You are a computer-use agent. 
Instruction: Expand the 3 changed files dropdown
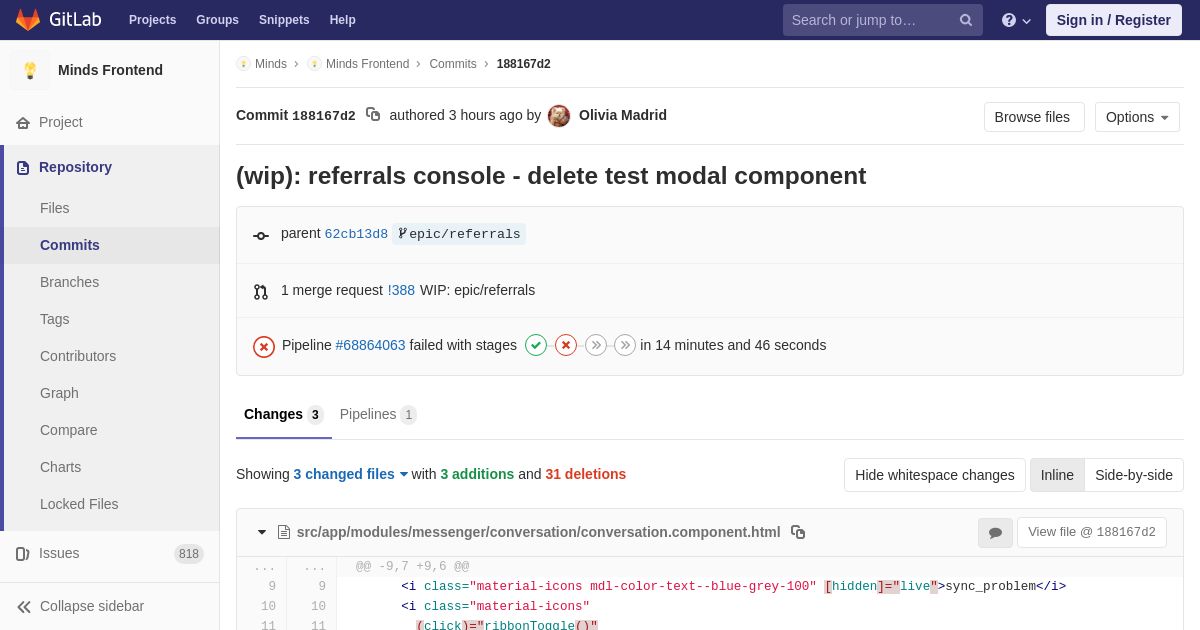[x=351, y=474]
